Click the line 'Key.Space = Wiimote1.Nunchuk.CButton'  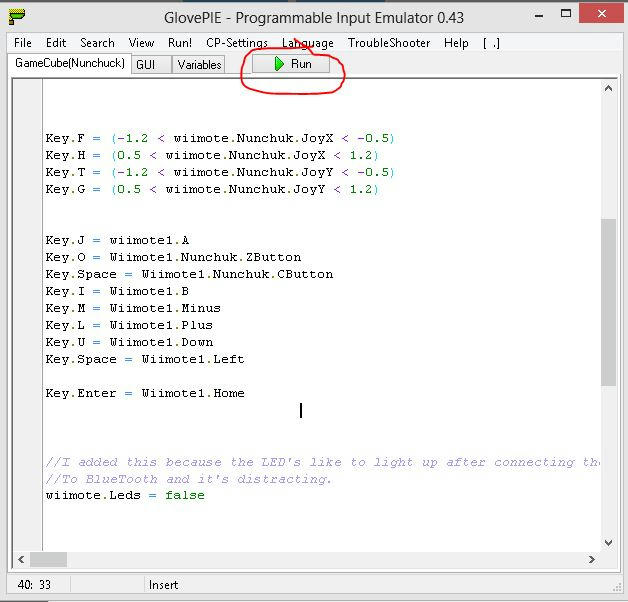[189, 274]
